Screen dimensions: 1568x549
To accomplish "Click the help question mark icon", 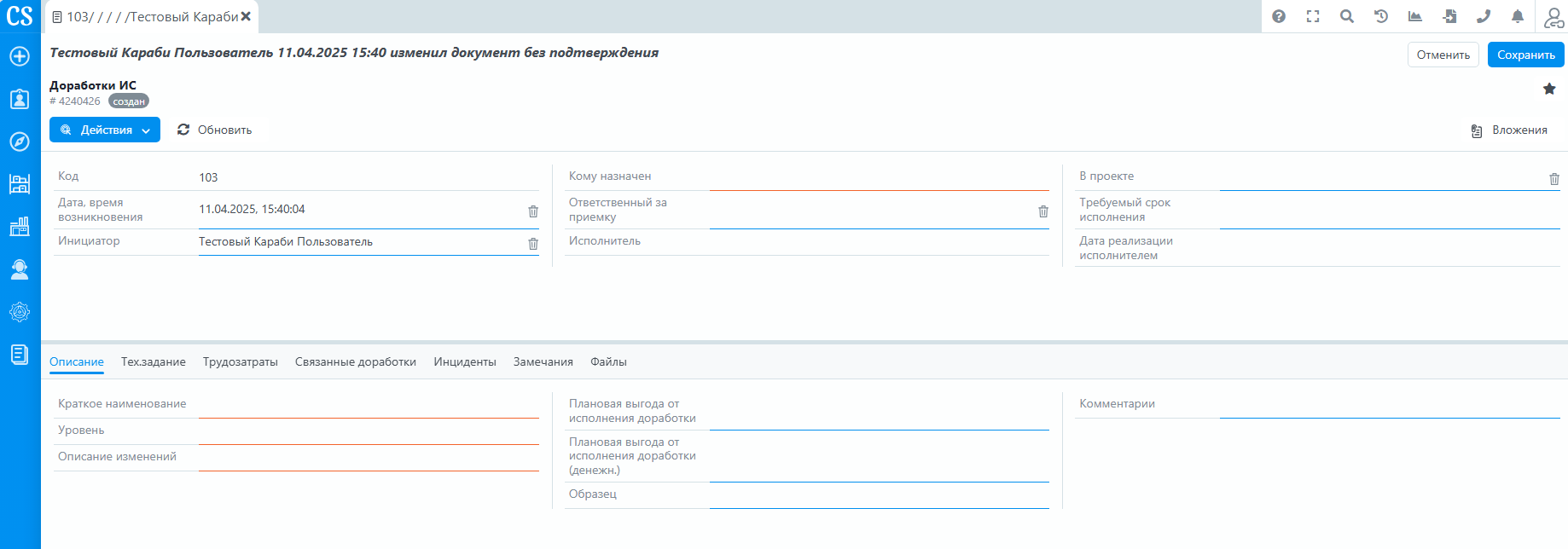I will 1279,16.
